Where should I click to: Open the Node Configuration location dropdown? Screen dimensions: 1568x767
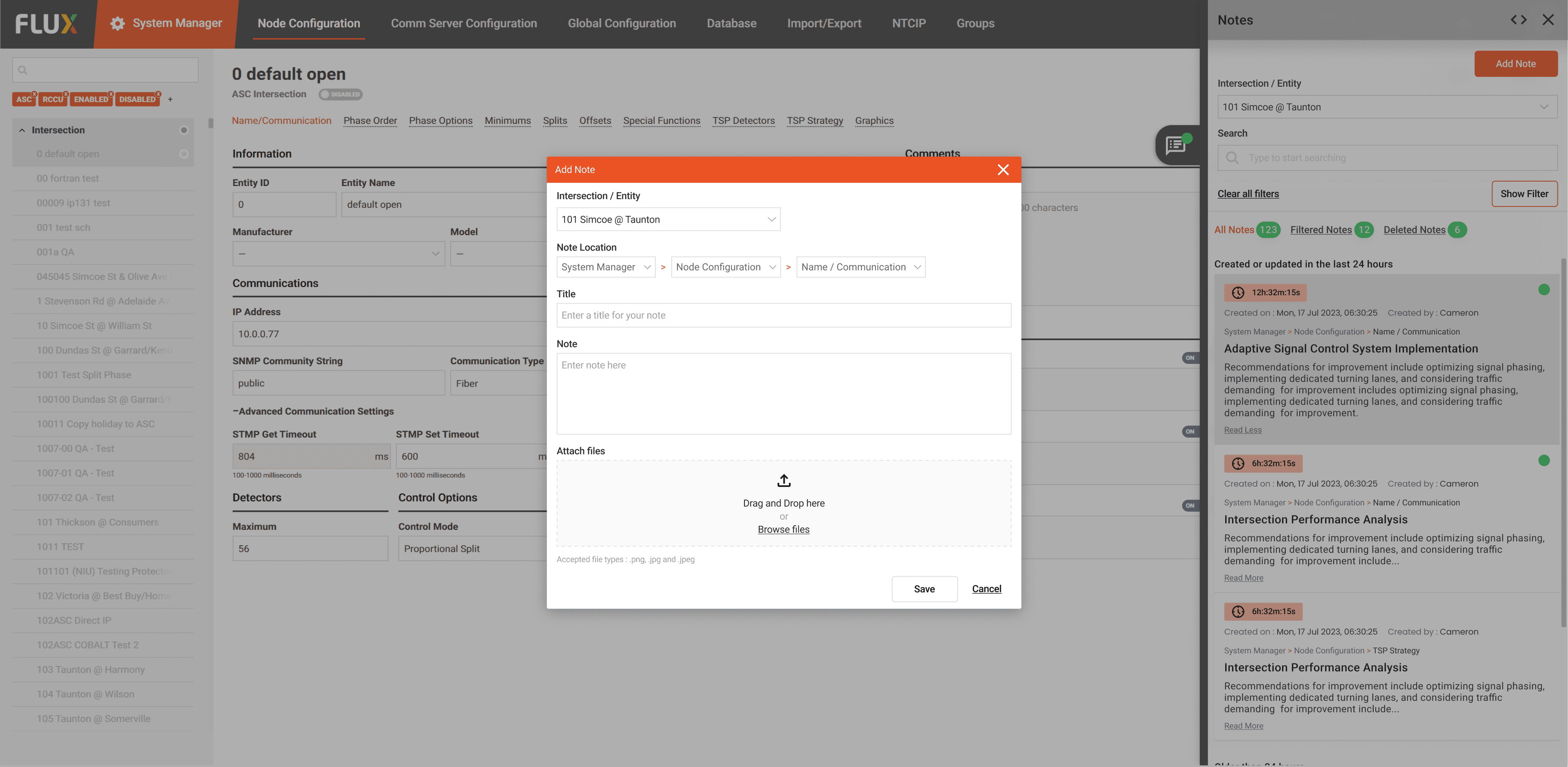click(725, 267)
